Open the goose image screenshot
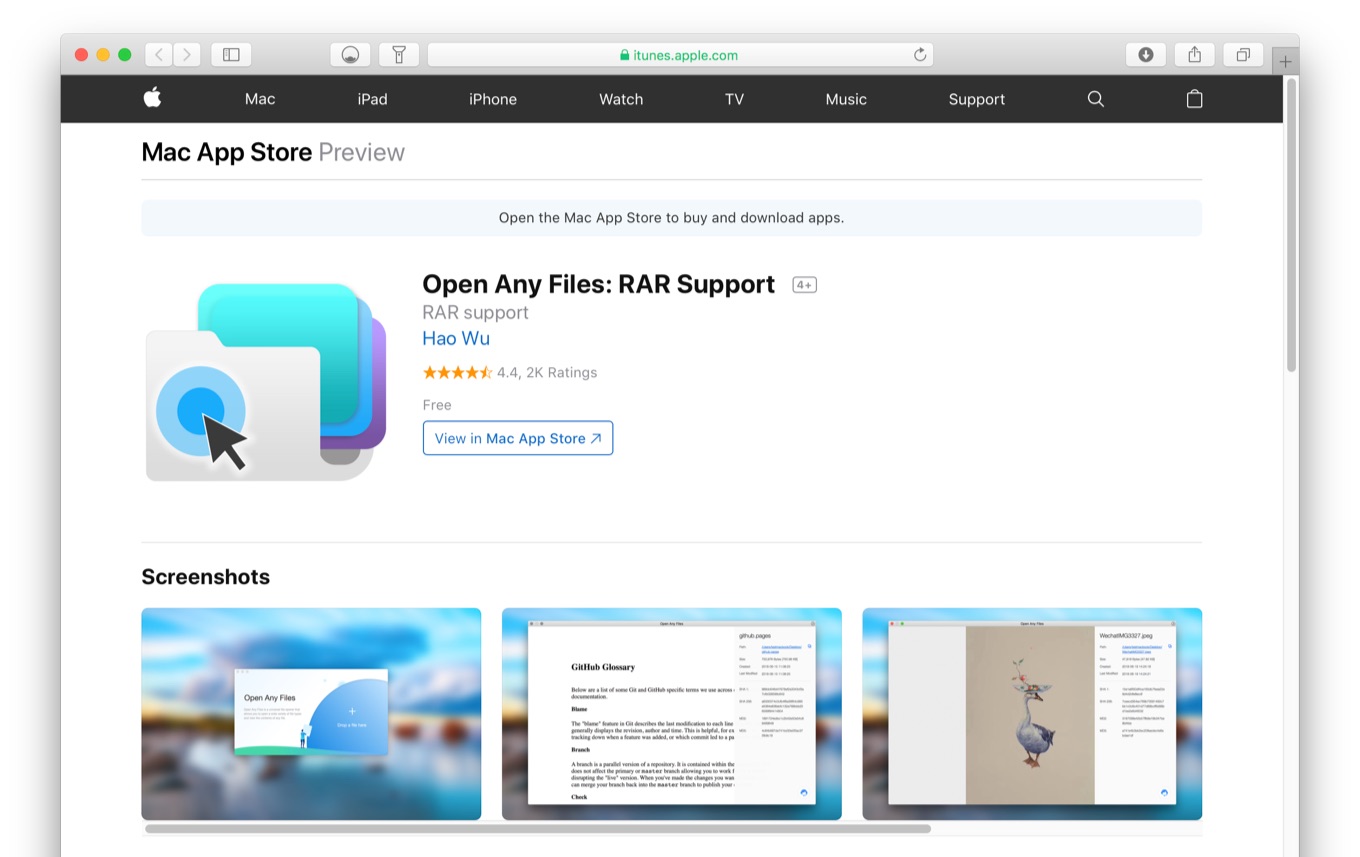The height and width of the screenshot is (857, 1360). click(x=1032, y=714)
